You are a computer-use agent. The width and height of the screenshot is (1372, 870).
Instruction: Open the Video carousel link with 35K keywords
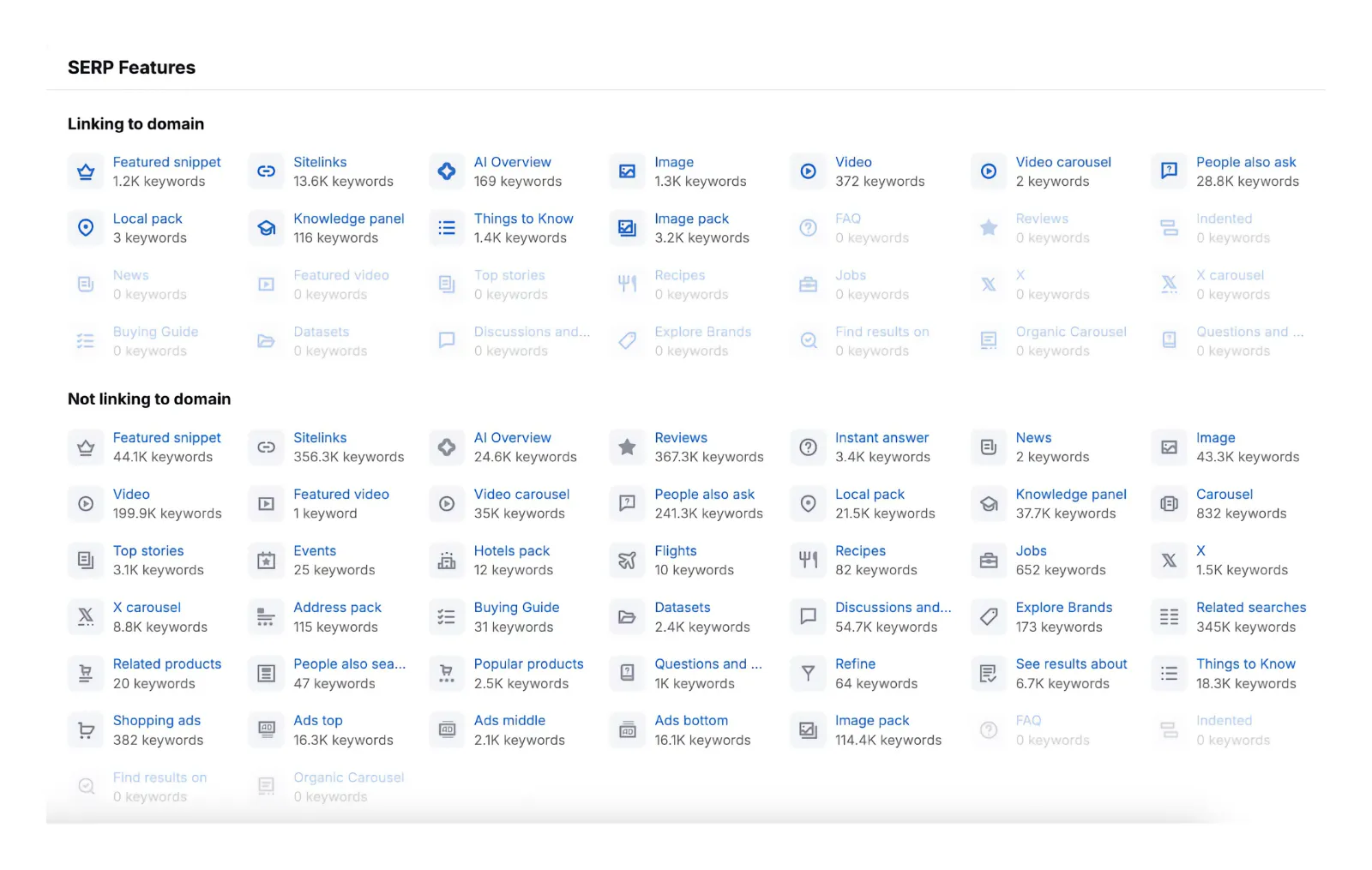[x=521, y=495]
